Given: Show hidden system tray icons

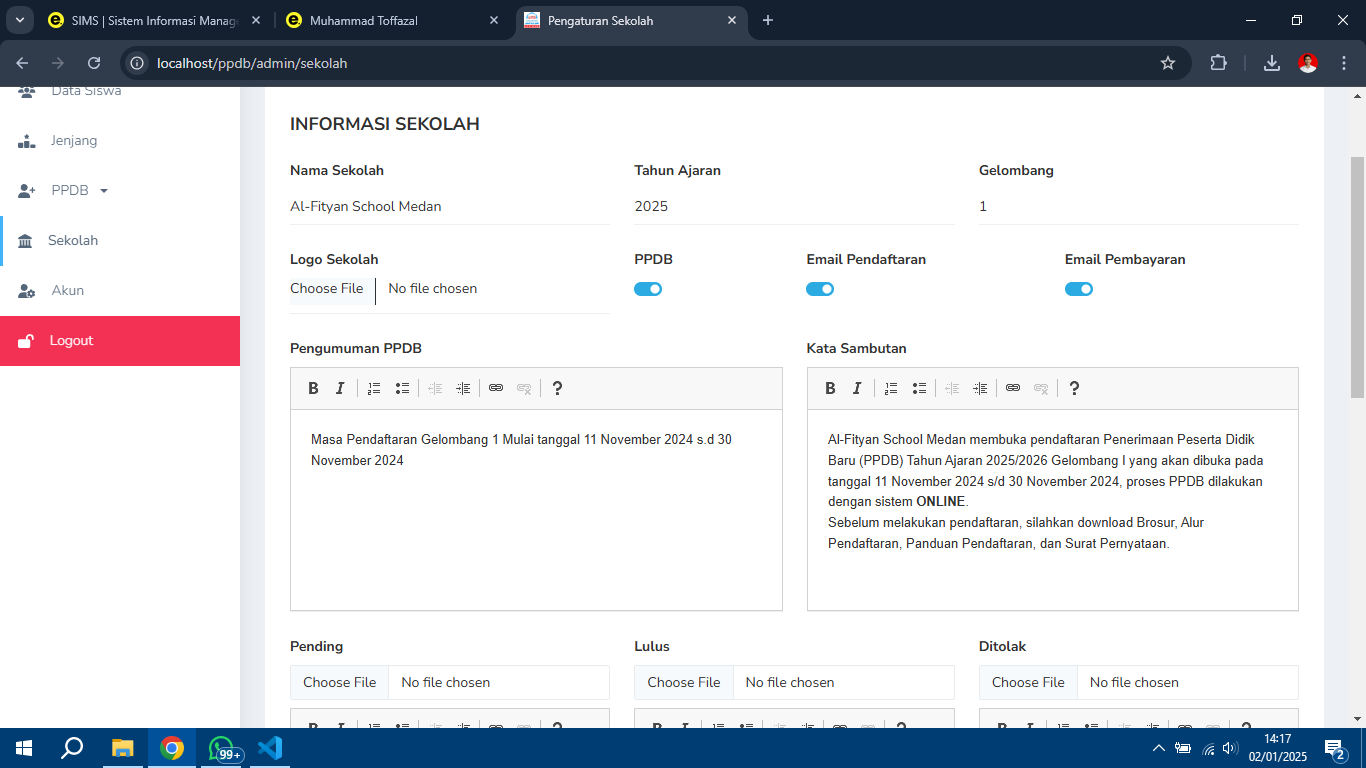Looking at the screenshot, I should [x=1158, y=748].
